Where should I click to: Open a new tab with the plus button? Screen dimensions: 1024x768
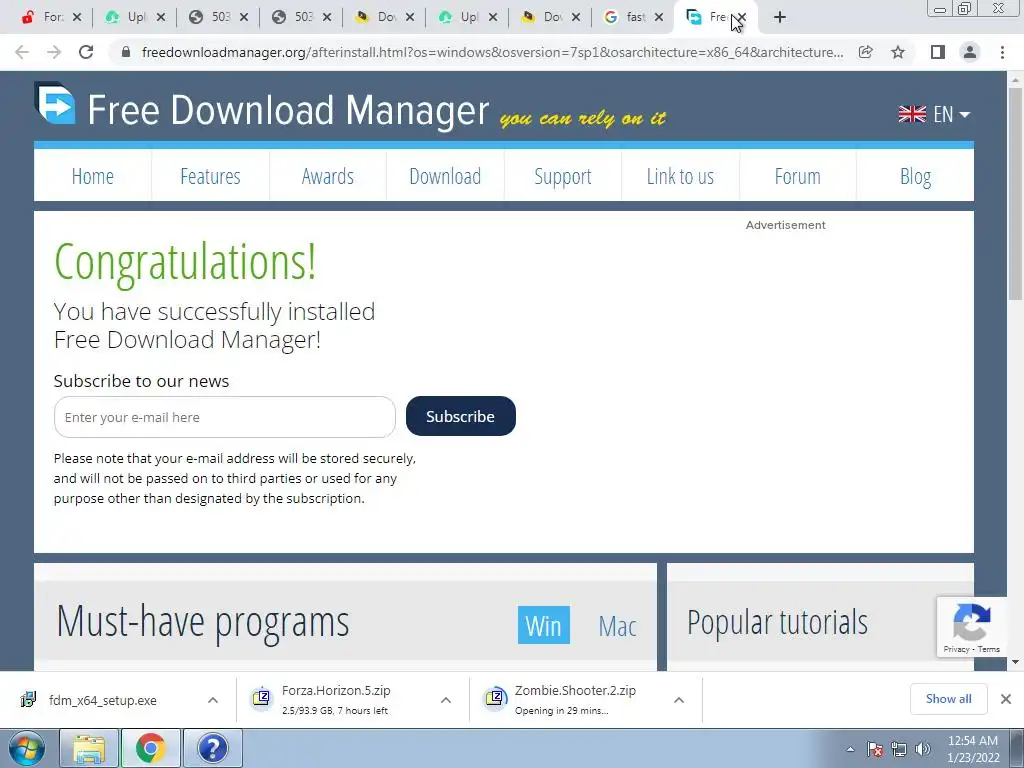click(780, 17)
